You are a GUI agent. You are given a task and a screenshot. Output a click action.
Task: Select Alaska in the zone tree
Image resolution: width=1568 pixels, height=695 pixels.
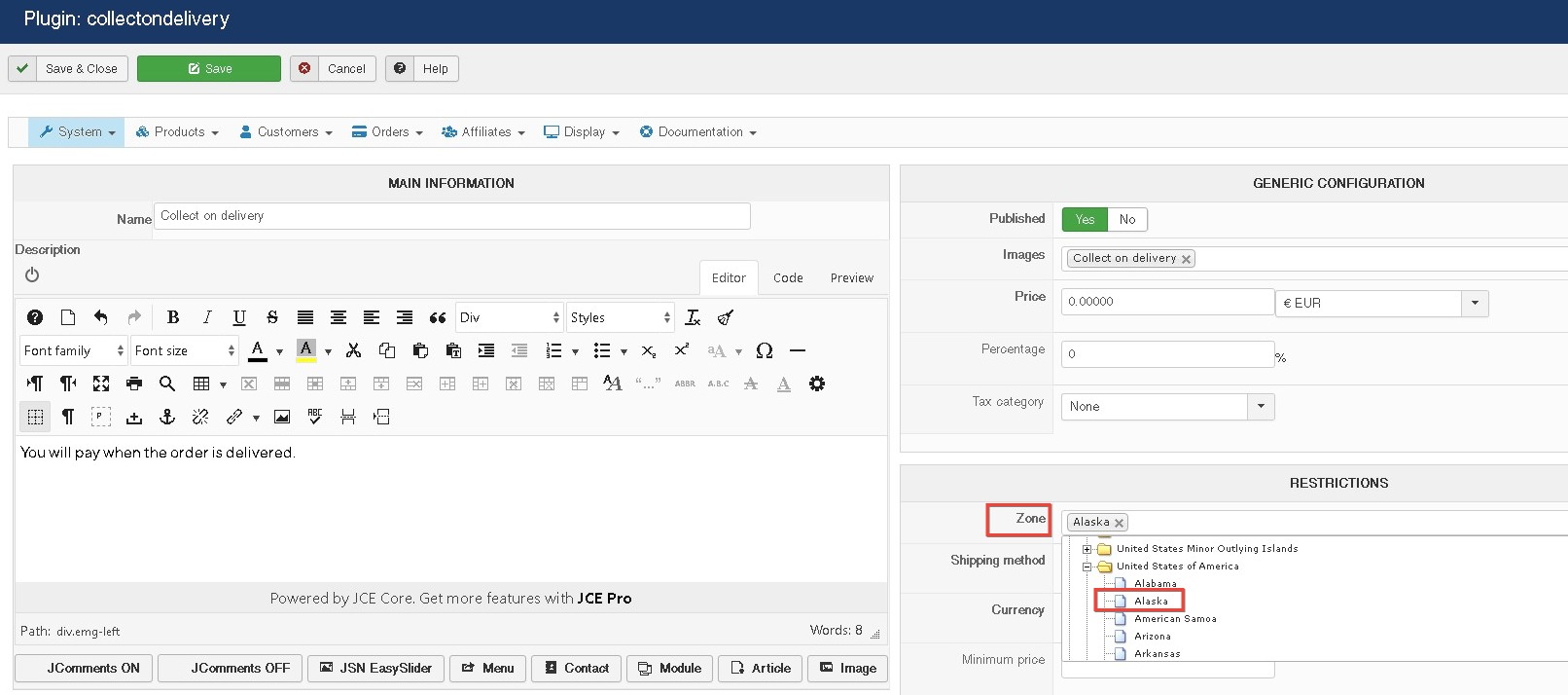click(x=1151, y=602)
